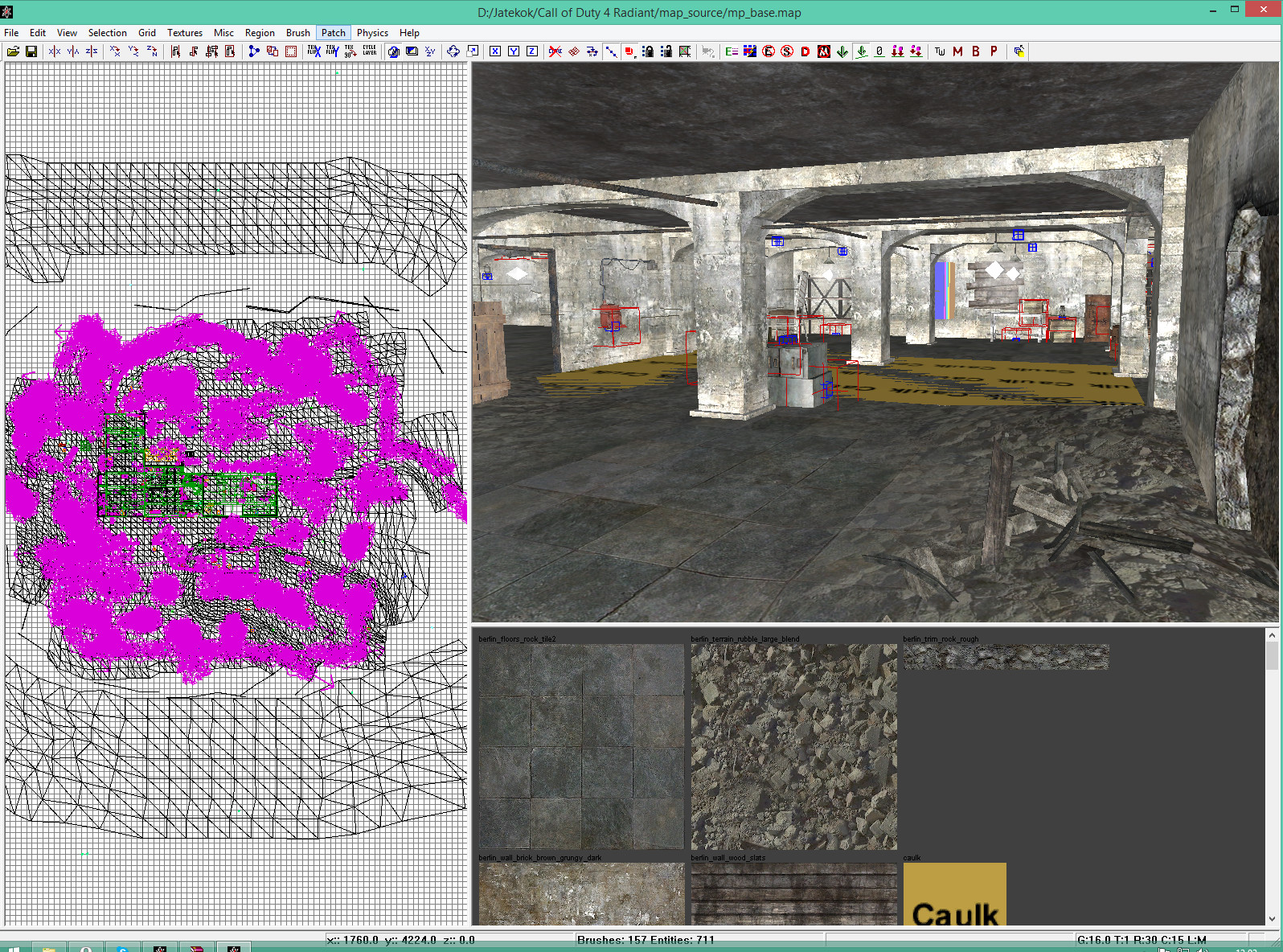The height and width of the screenshot is (952, 1283).
Task: Select the berlin_floors_rock_tile2 texture thumbnail
Action: pyautogui.click(x=581, y=747)
